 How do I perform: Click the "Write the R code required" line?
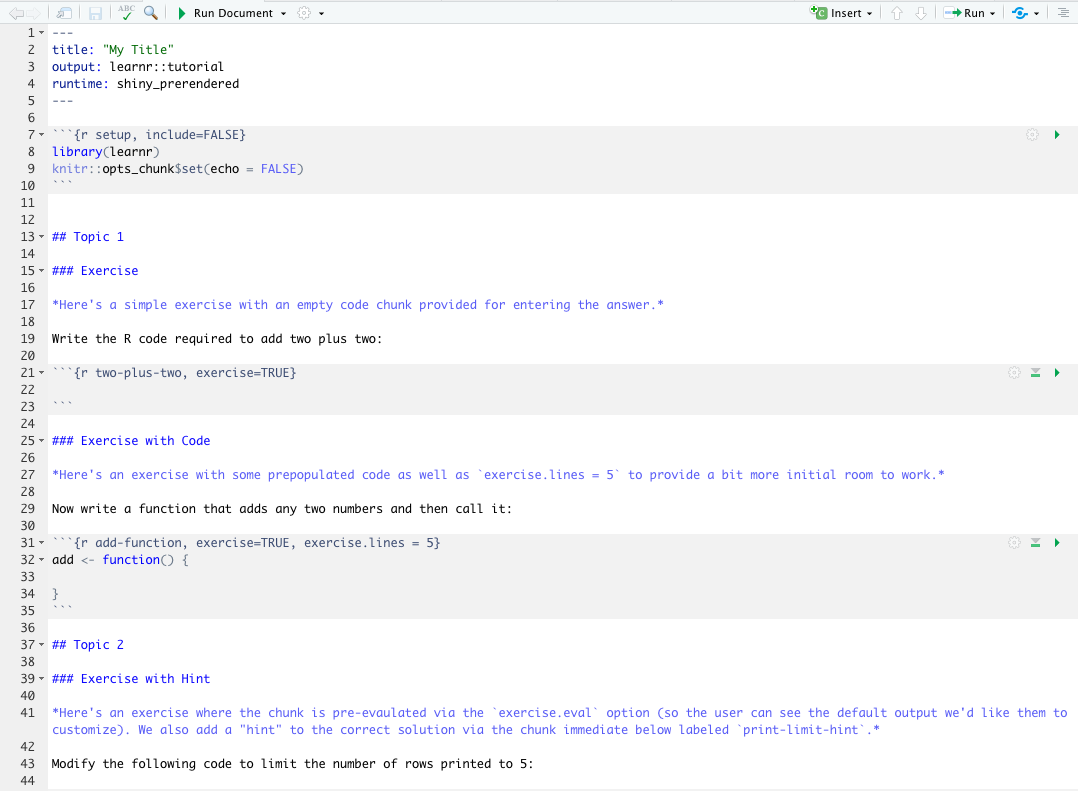click(217, 339)
